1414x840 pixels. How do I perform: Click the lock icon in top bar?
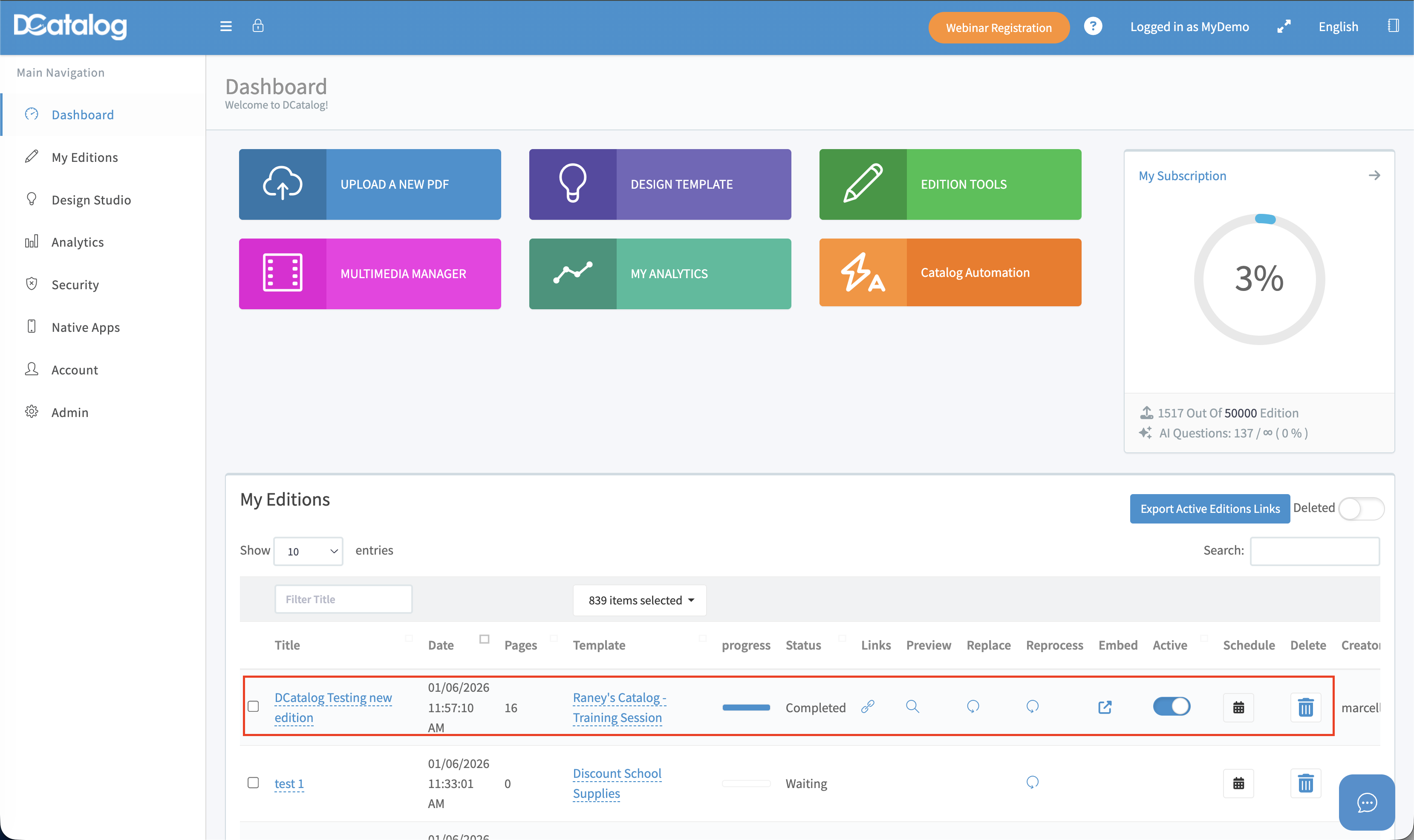click(x=258, y=26)
